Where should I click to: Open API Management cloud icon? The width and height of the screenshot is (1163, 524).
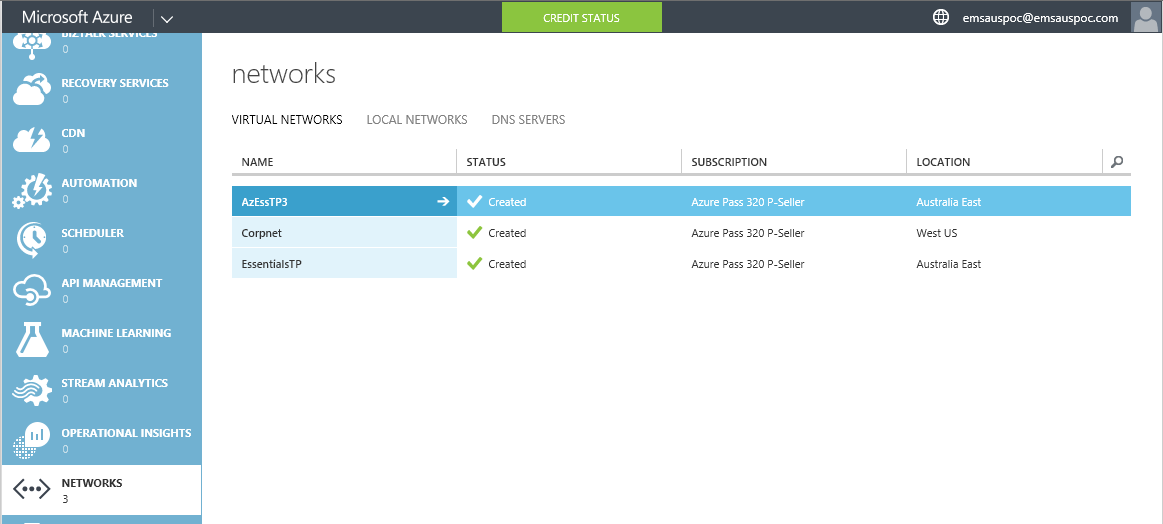coord(32,290)
